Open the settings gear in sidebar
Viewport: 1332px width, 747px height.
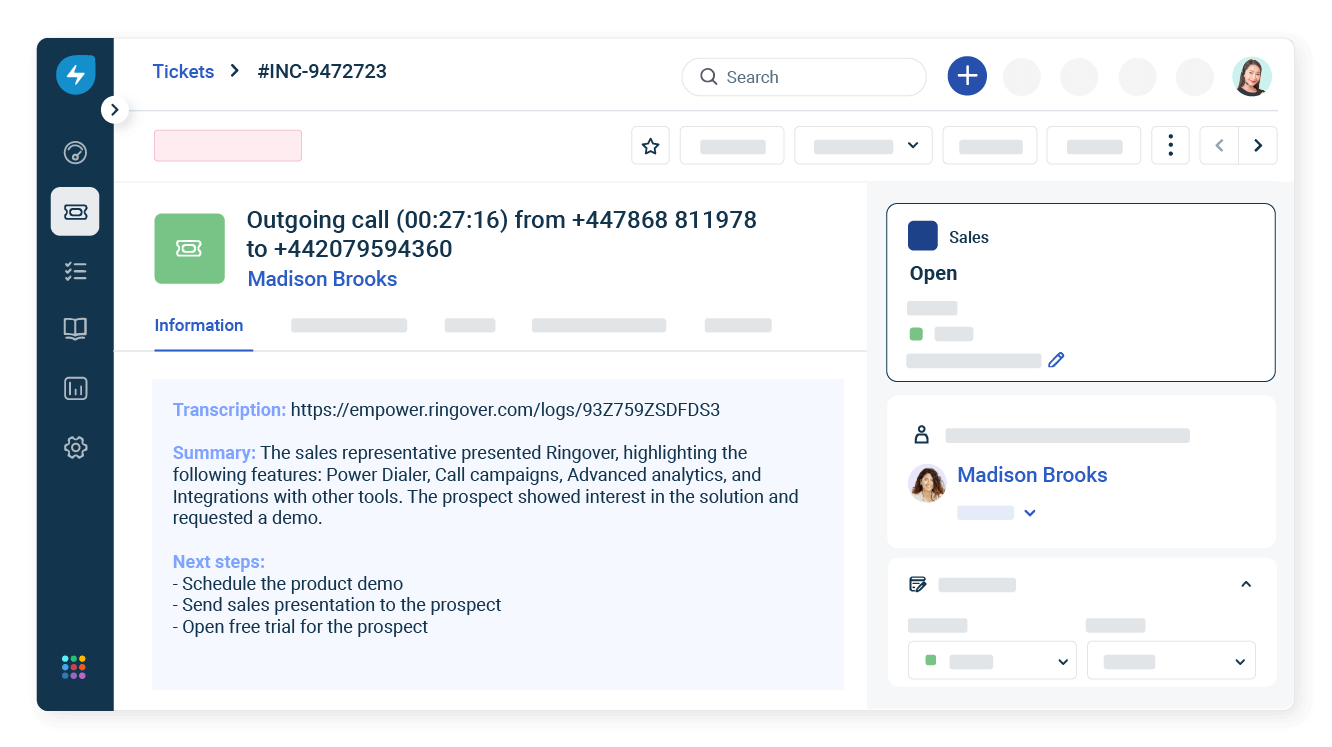75,447
